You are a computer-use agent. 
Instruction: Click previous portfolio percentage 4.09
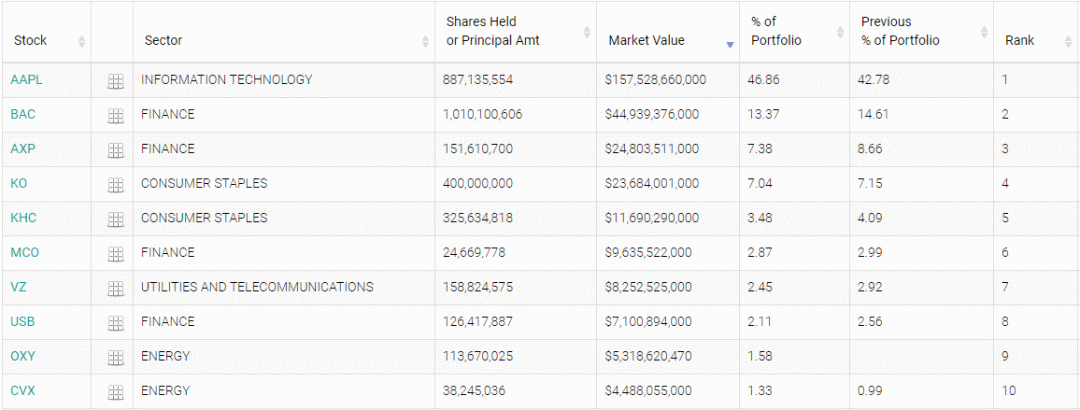tap(870, 218)
